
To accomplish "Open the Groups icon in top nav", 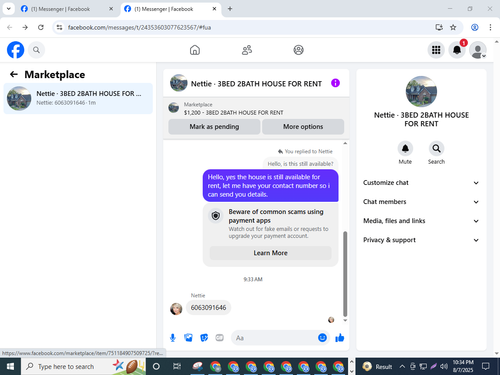I will [x=298, y=50].
